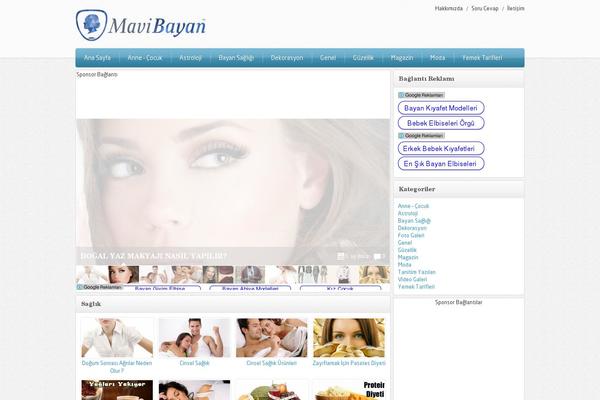Click the Google Reklamları info icon above Bayan Kıyafet Modelleri
This screenshot has height=400, width=600.
point(401,95)
